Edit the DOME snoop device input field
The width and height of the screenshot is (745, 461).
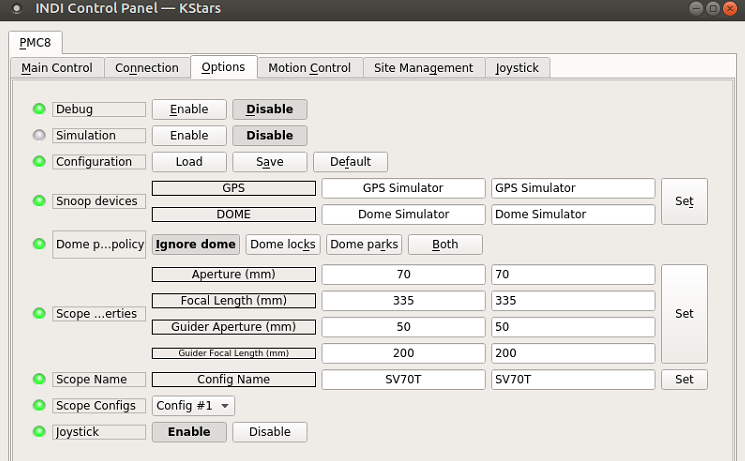(x=573, y=214)
